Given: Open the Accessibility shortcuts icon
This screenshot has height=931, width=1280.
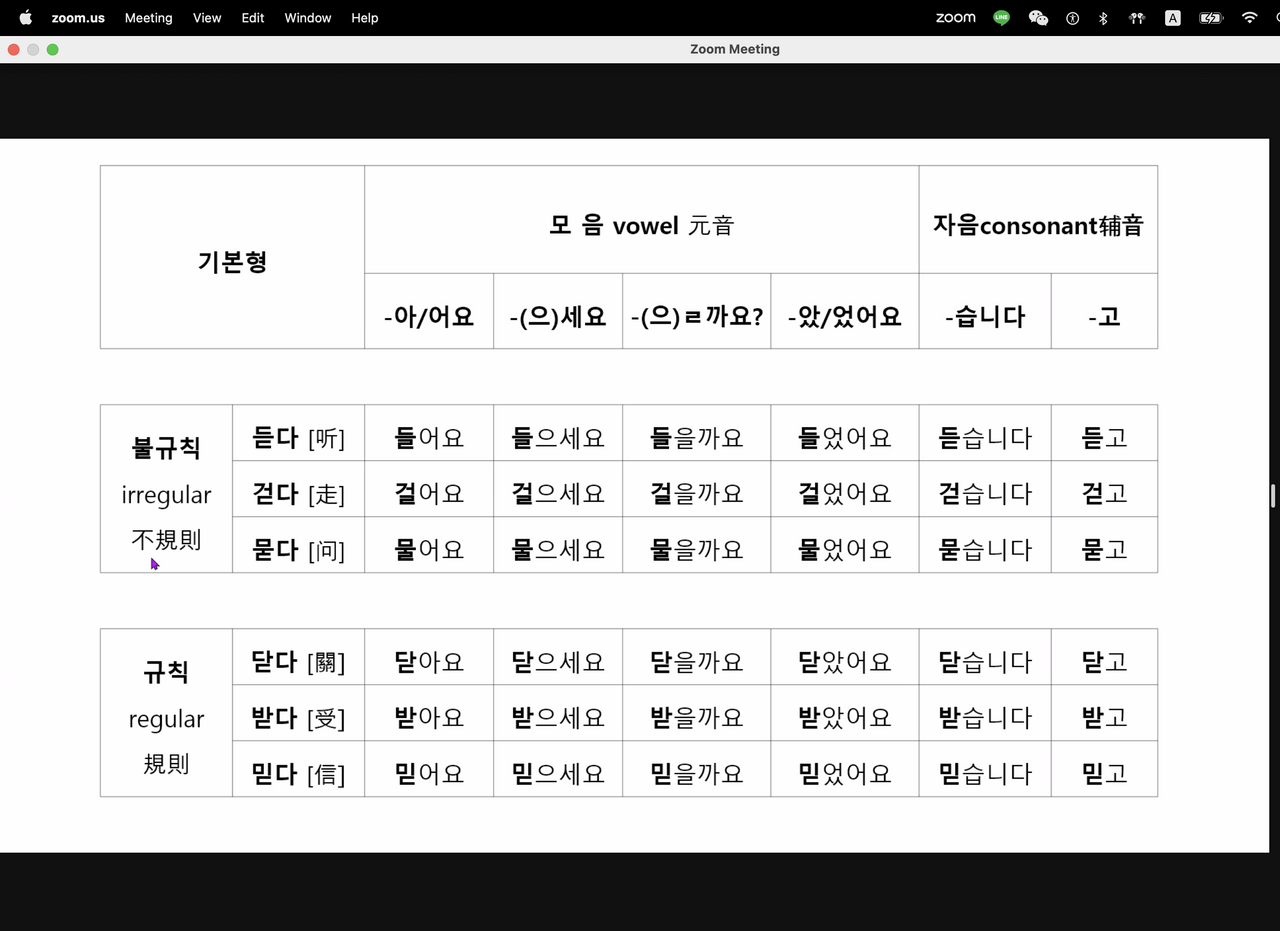Looking at the screenshot, I should (1072, 18).
